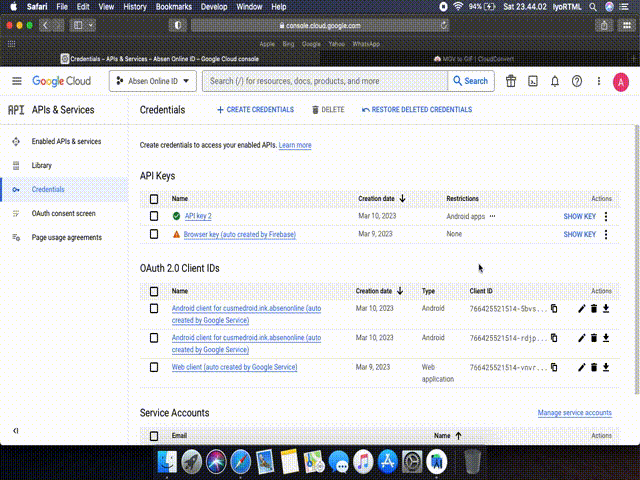The width and height of the screenshot is (640, 480).
Task: Select the first Android client checkbox (5bvs)
Action: pos(154,308)
